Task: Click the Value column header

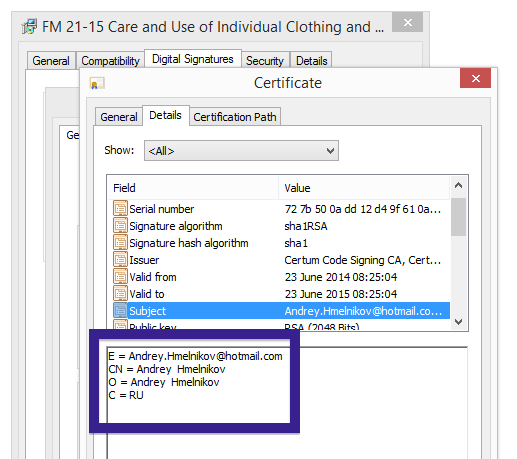Action: 364,188
